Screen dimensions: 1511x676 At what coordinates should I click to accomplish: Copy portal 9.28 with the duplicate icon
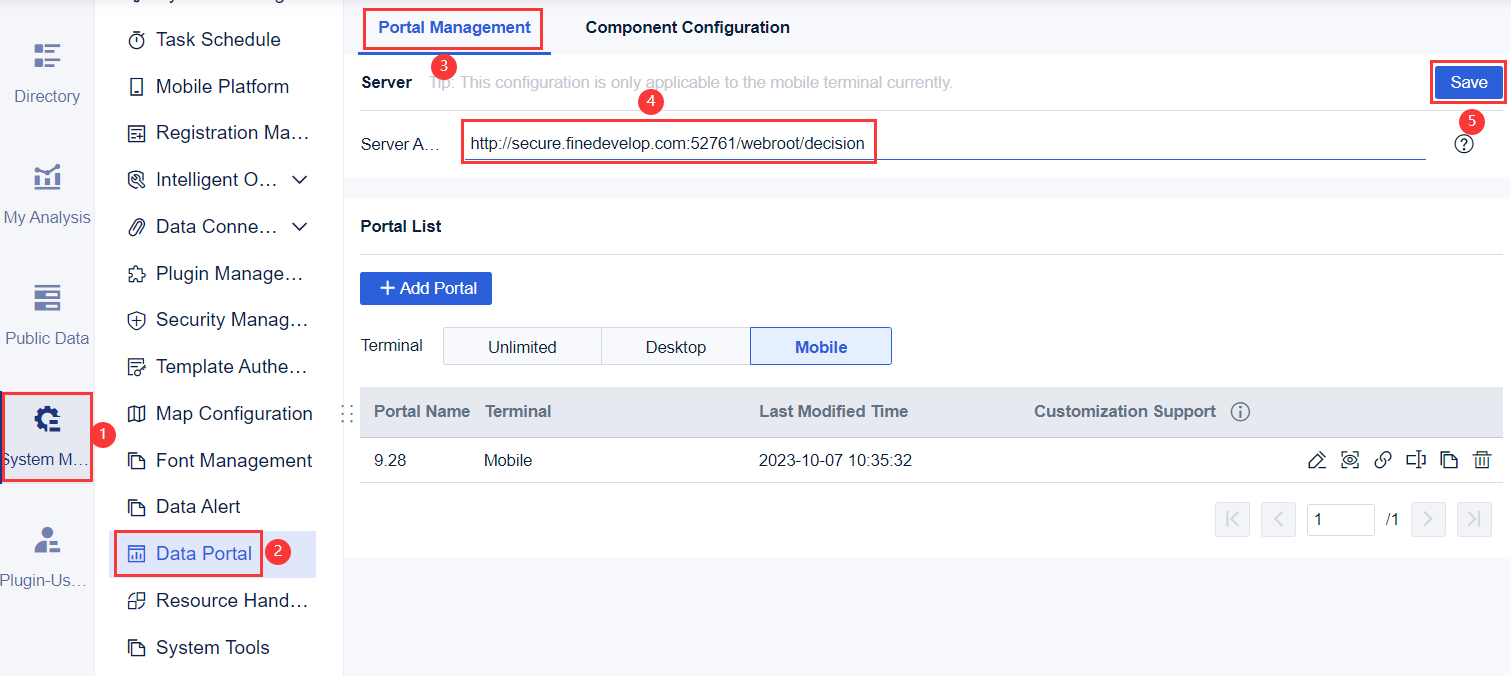1449,460
